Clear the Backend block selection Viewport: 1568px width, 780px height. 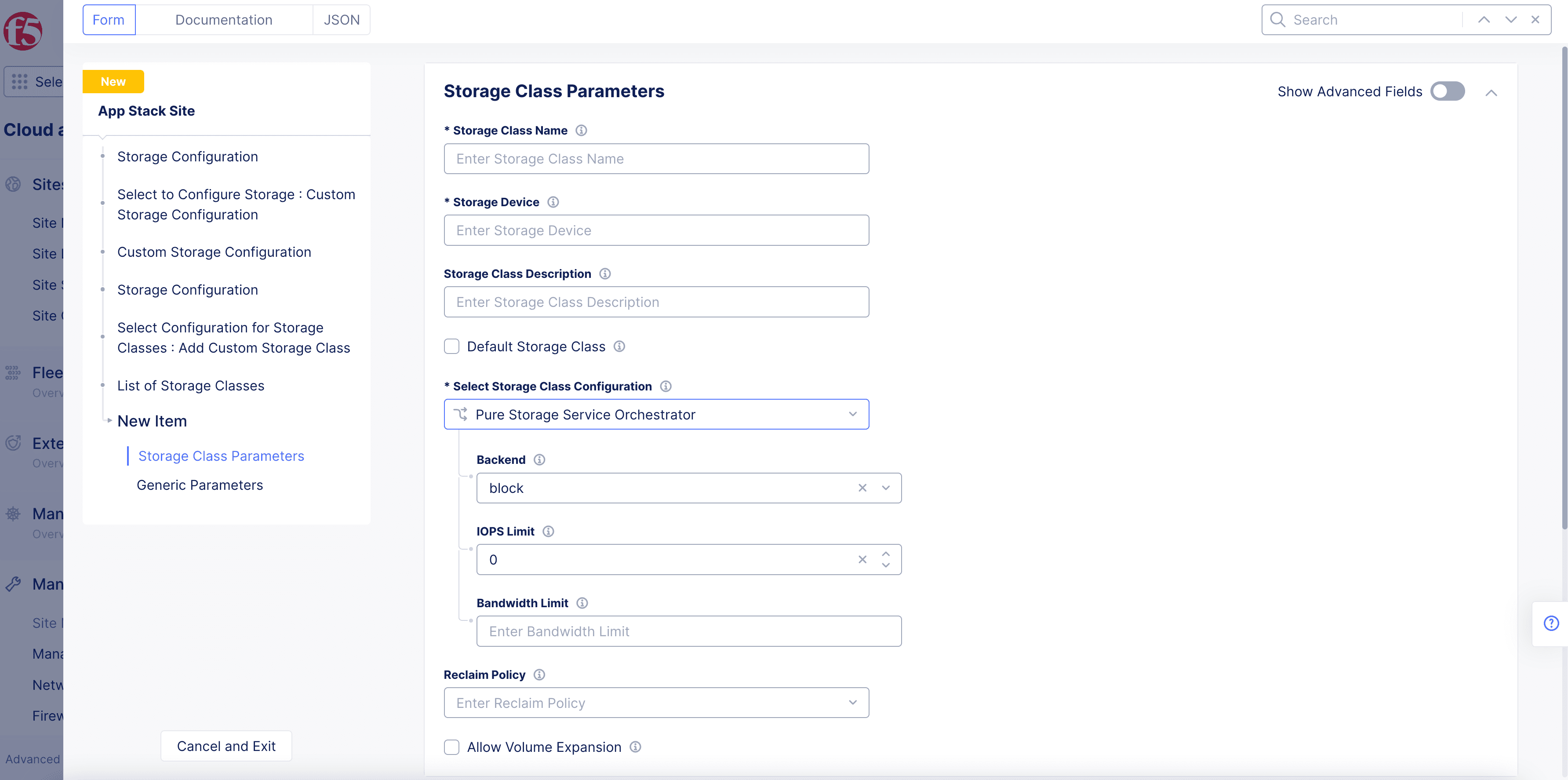(x=862, y=488)
